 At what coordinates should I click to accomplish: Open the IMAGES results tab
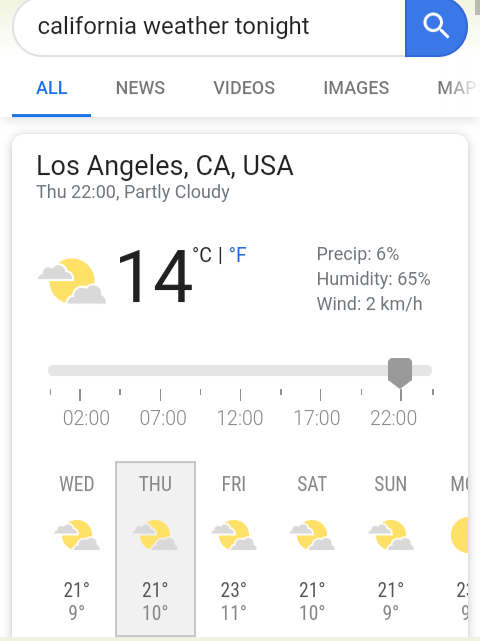pos(356,88)
